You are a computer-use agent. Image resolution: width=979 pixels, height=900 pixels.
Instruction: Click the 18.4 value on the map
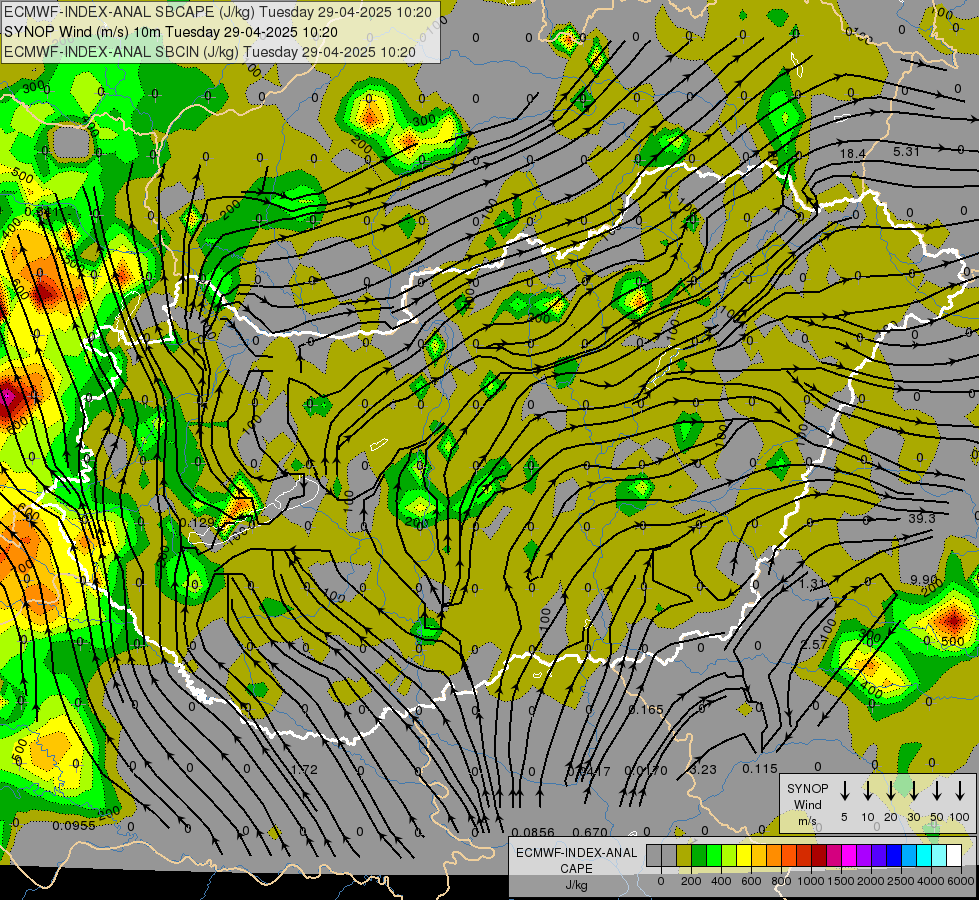click(852, 154)
